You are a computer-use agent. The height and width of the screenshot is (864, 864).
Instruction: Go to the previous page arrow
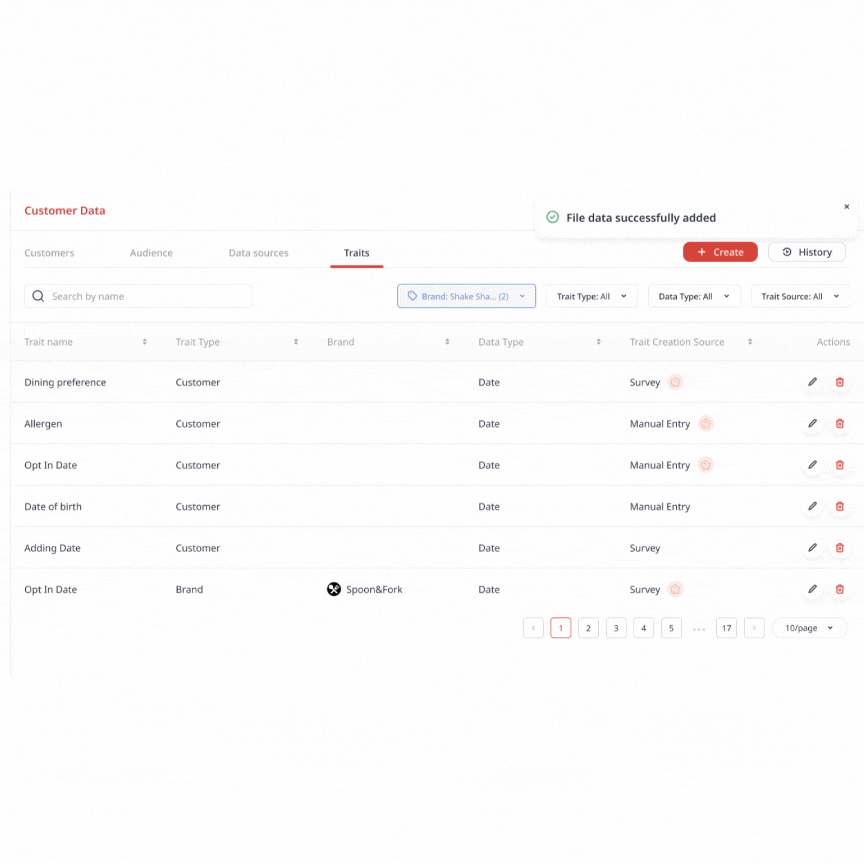[533, 628]
